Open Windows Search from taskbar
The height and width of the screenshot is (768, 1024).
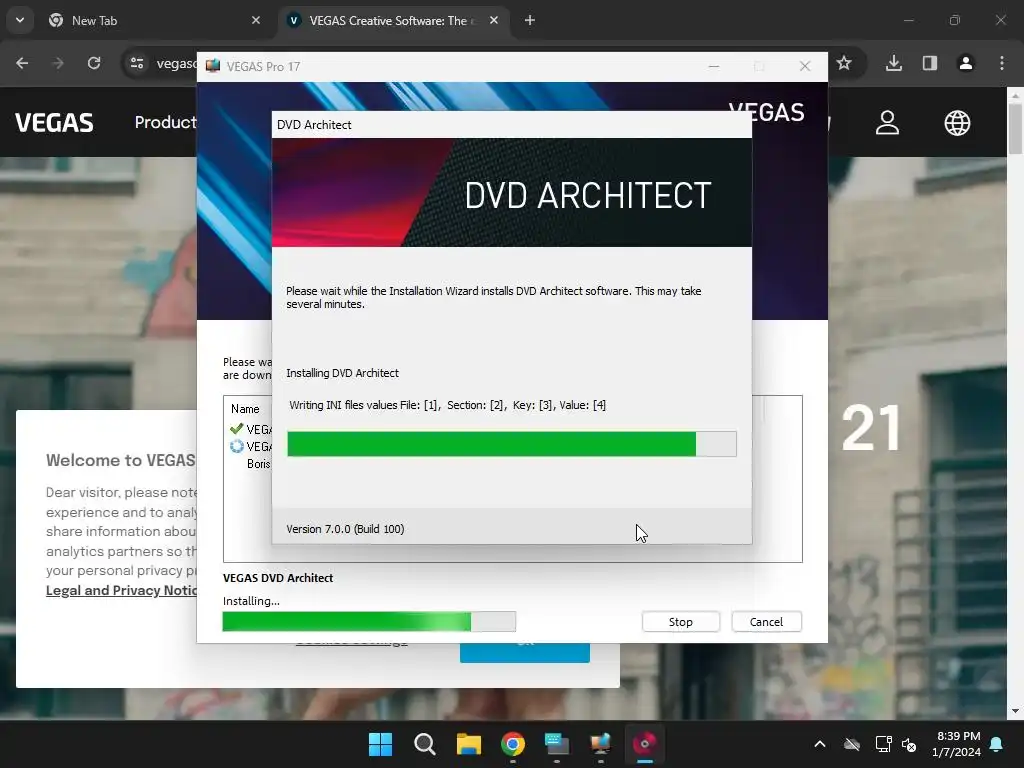tap(424, 744)
